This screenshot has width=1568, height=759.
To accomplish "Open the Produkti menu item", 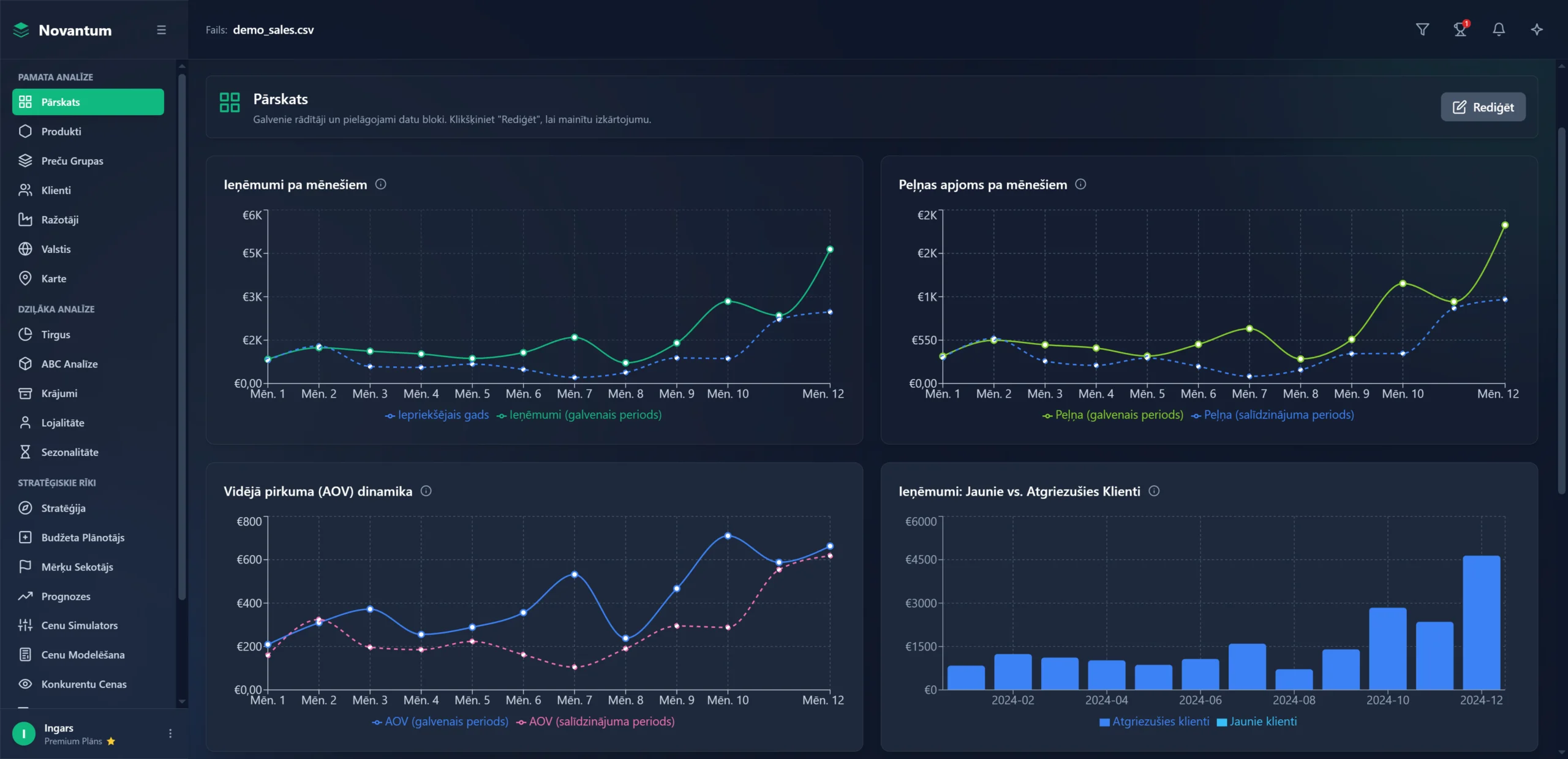I will 61,132.
